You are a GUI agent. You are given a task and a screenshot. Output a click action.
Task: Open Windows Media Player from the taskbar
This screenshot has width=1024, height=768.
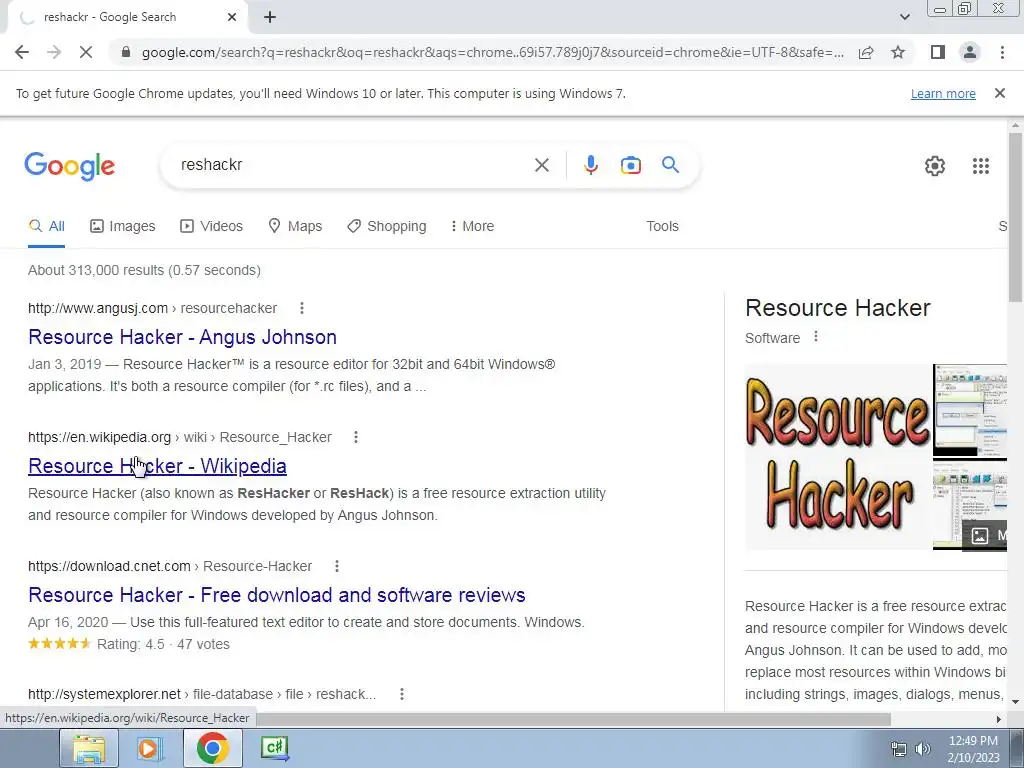pyautogui.click(x=150, y=748)
